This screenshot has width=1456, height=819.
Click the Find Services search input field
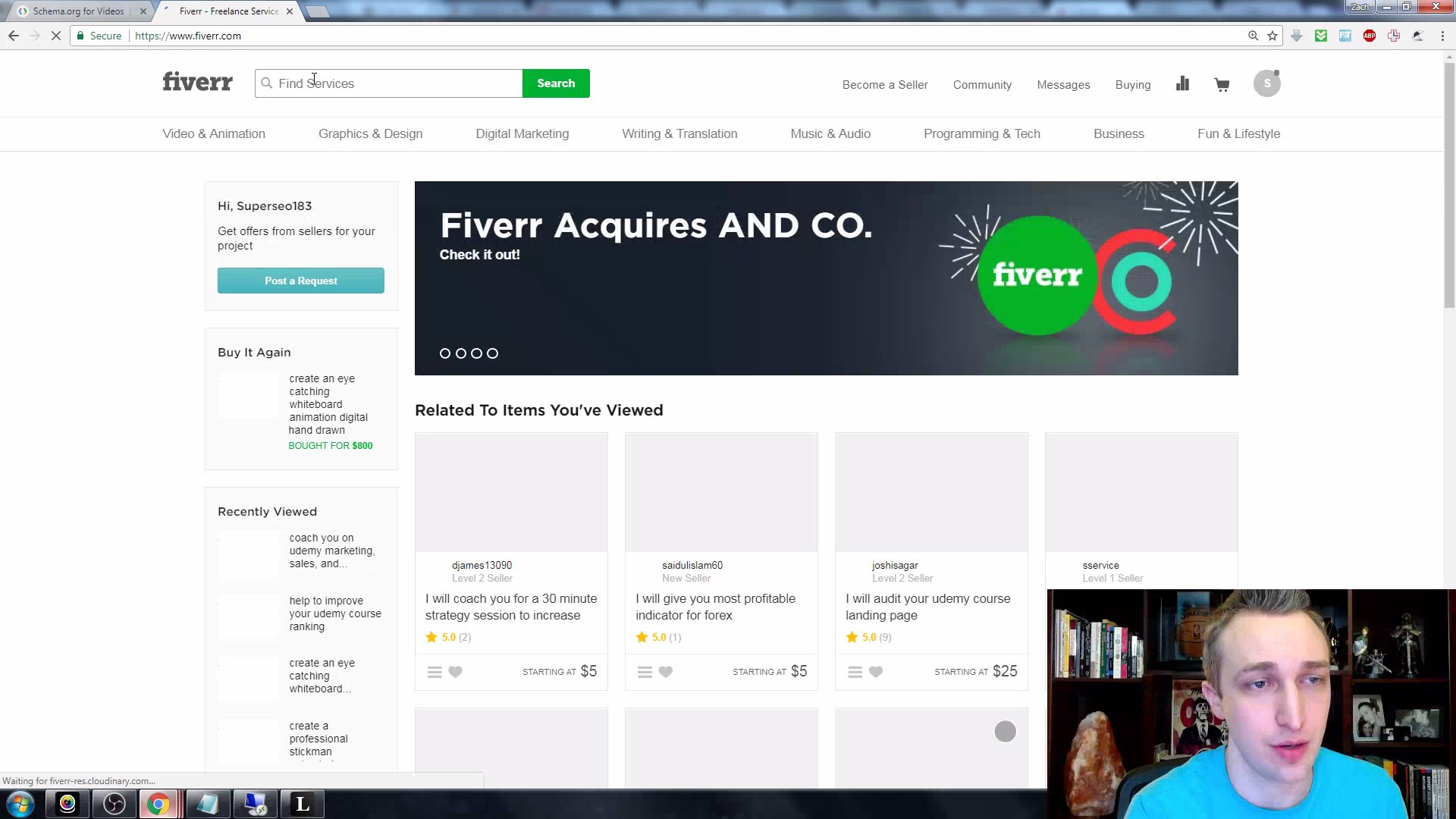390,83
